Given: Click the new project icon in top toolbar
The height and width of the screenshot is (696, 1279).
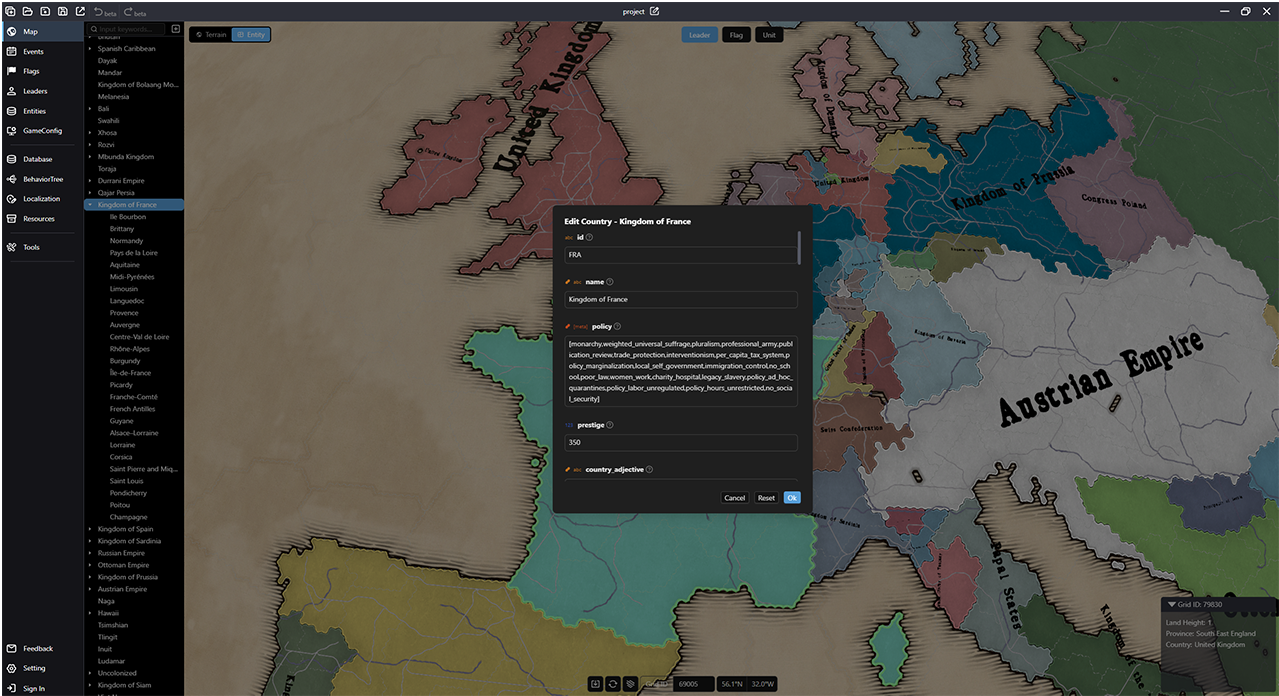Looking at the screenshot, I should [x=10, y=11].
